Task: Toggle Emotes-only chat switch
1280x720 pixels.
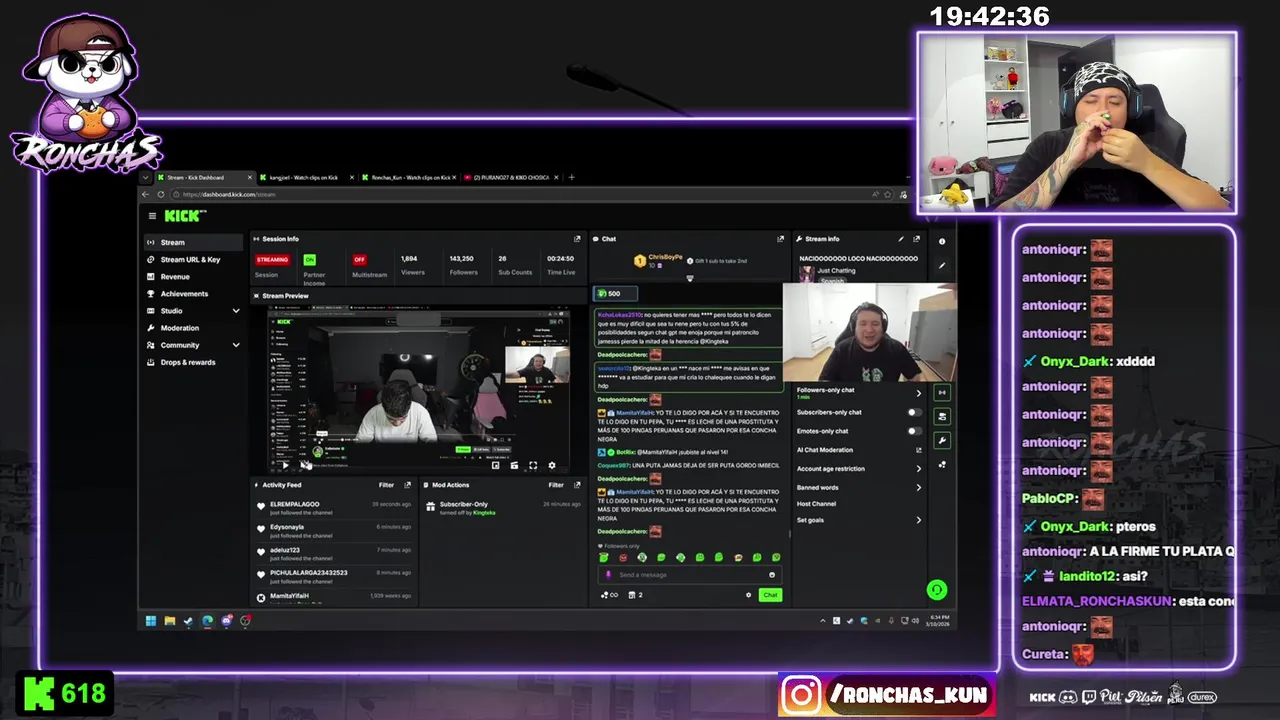Action: (x=914, y=431)
